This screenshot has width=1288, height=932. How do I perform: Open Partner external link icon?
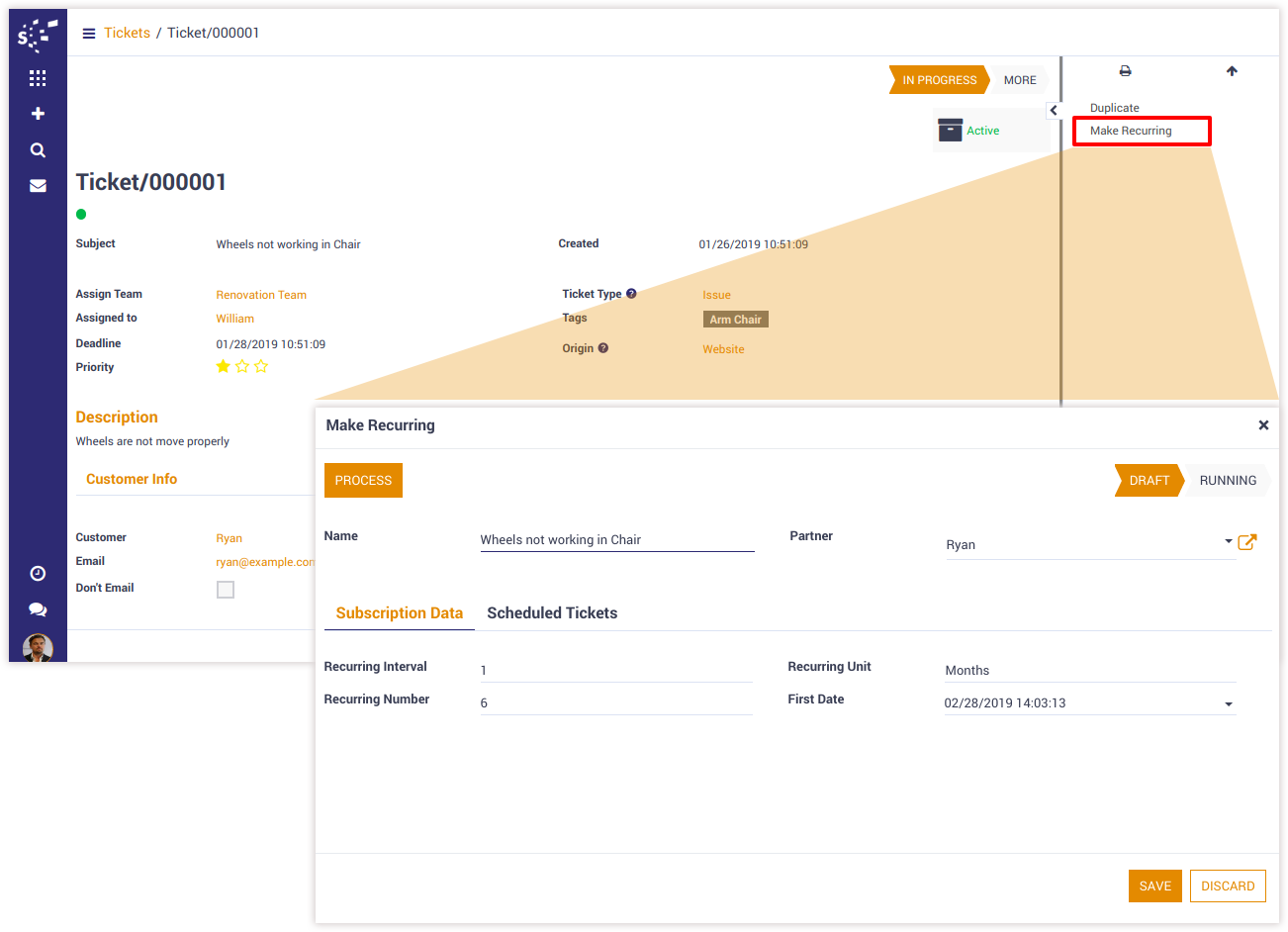pyautogui.click(x=1246, y=542)
